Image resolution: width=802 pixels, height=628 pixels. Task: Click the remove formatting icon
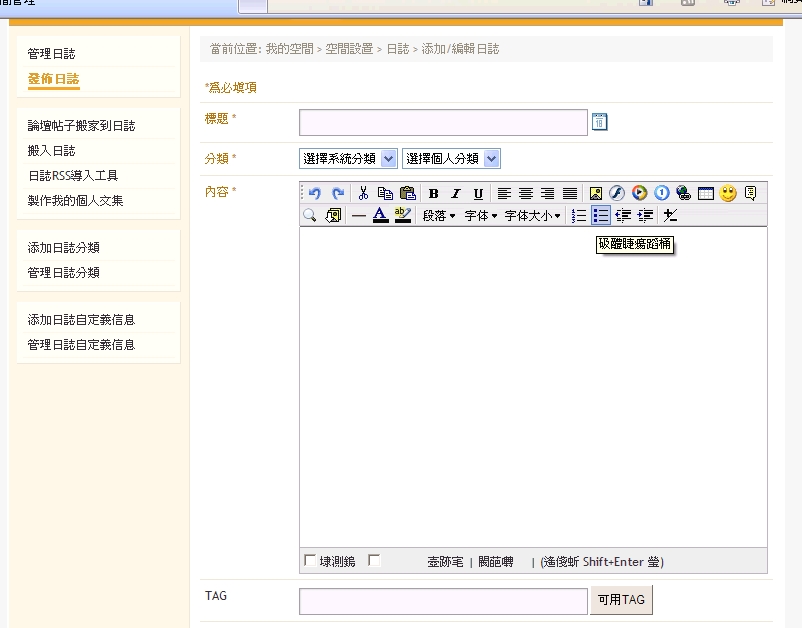tap(670, 215)
